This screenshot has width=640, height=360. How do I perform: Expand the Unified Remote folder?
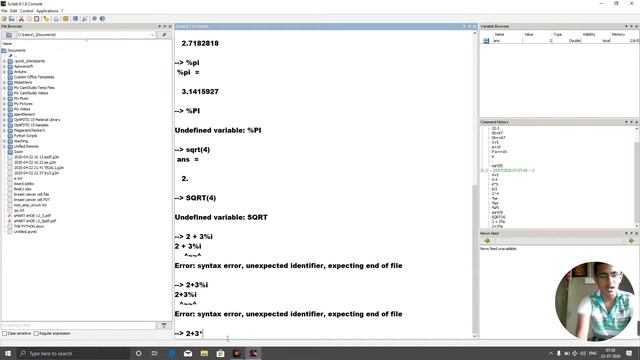pyautogui.click(x=4, y=146)
